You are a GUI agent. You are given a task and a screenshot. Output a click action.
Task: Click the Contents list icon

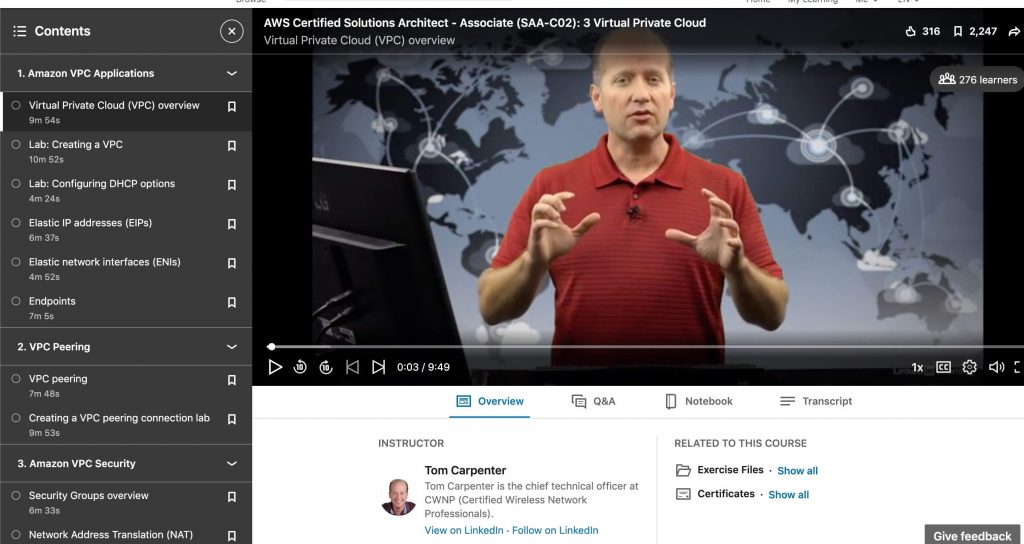(20, 31)
